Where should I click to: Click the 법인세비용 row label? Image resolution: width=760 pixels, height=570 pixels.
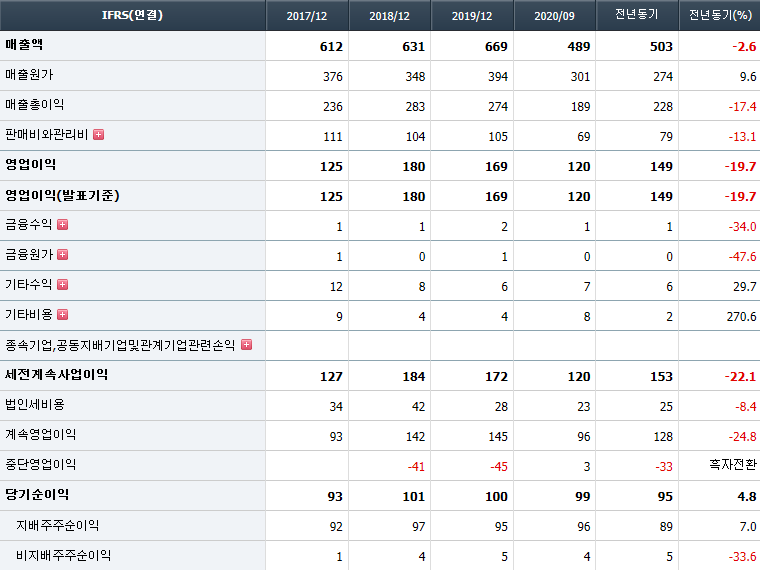point(34,405)
